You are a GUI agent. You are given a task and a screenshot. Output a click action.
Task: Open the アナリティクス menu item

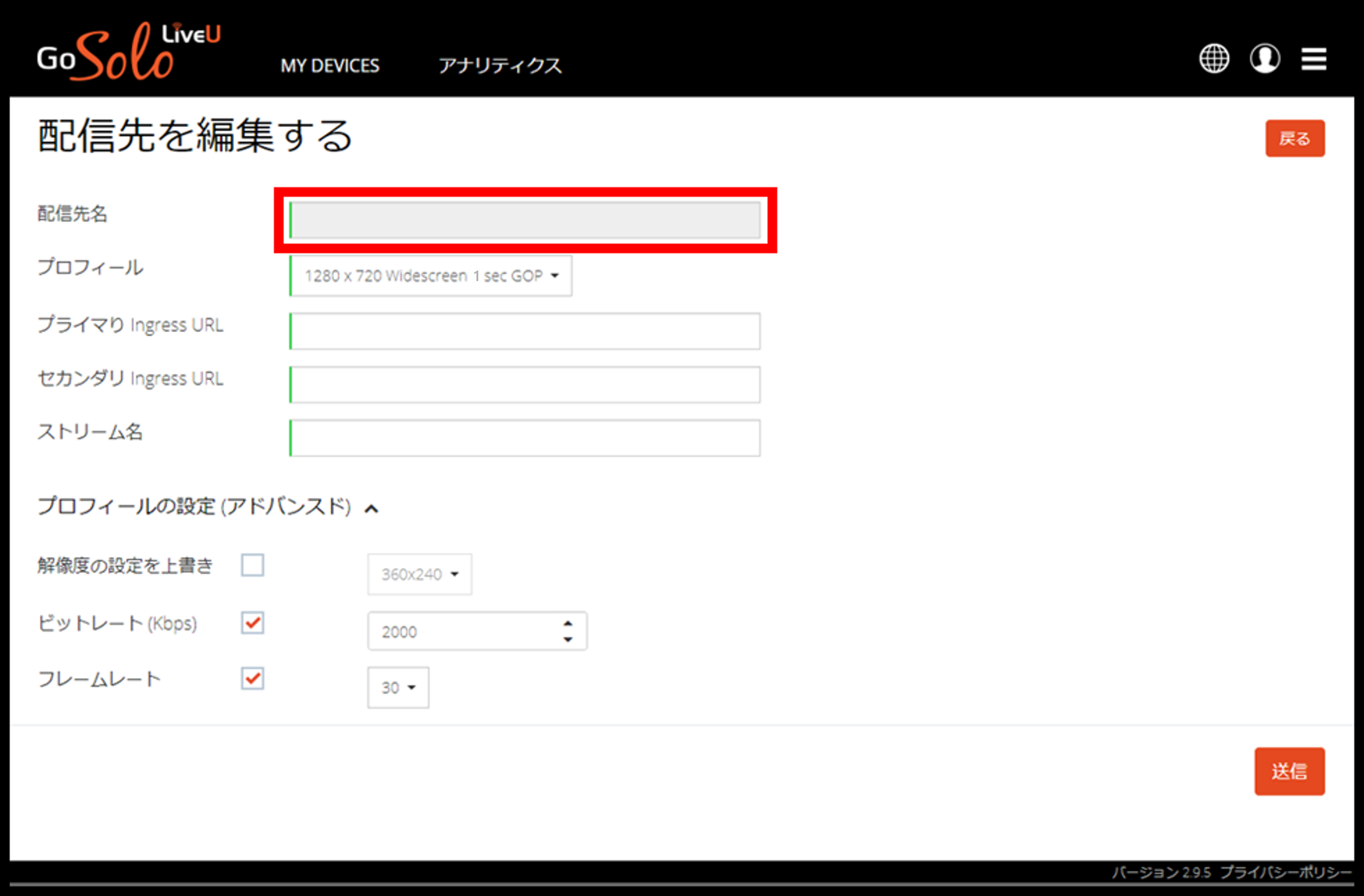point(500,66)
